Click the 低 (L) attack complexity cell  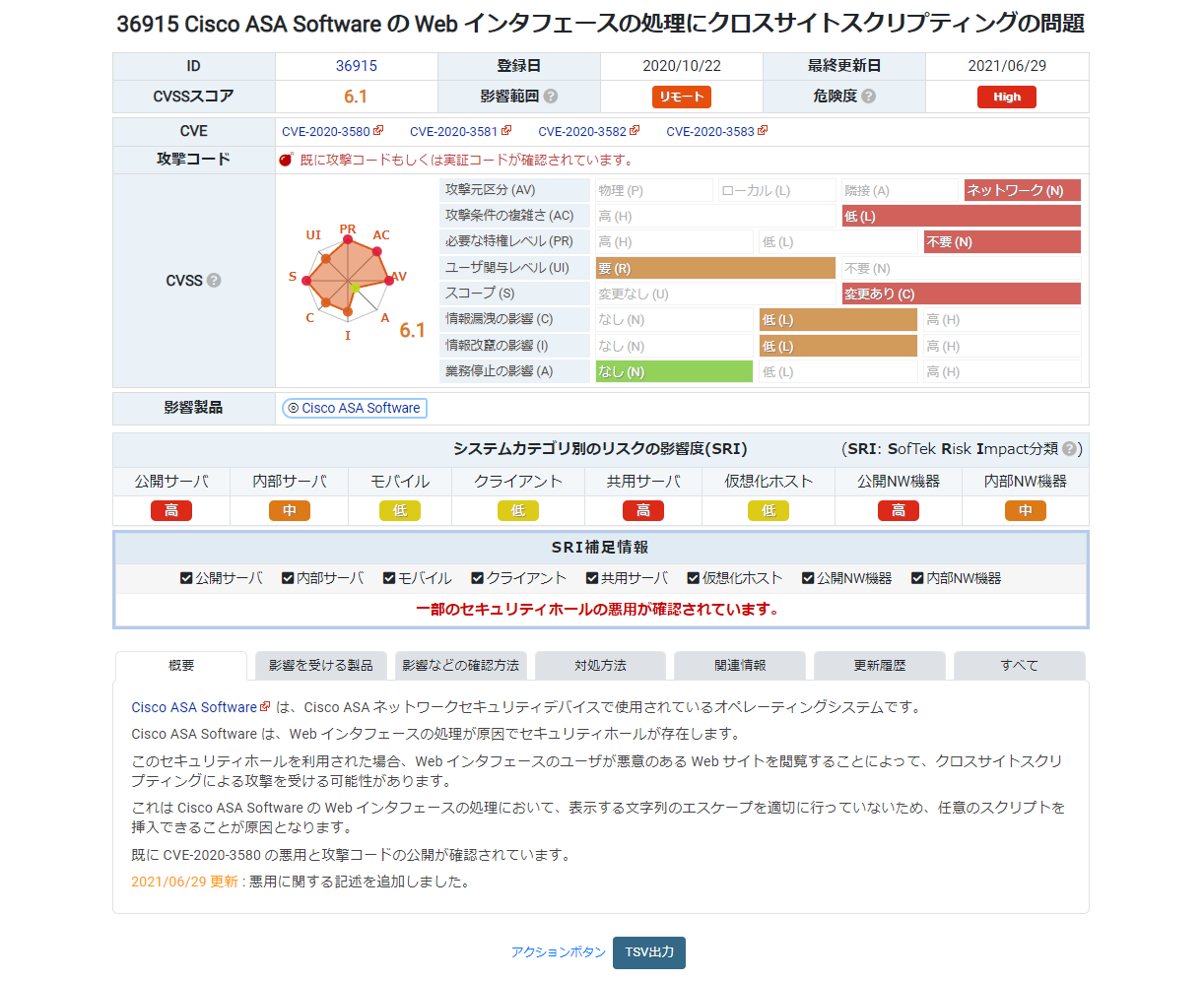tap(962, 216)
